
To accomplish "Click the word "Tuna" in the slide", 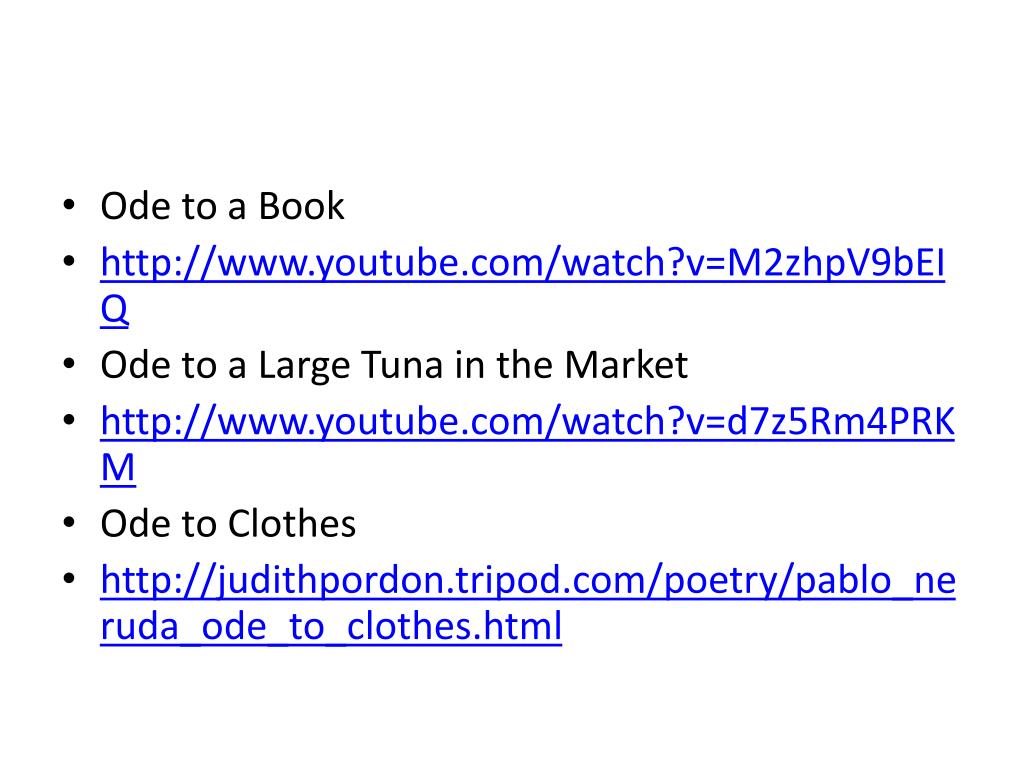I will point(402,365).
